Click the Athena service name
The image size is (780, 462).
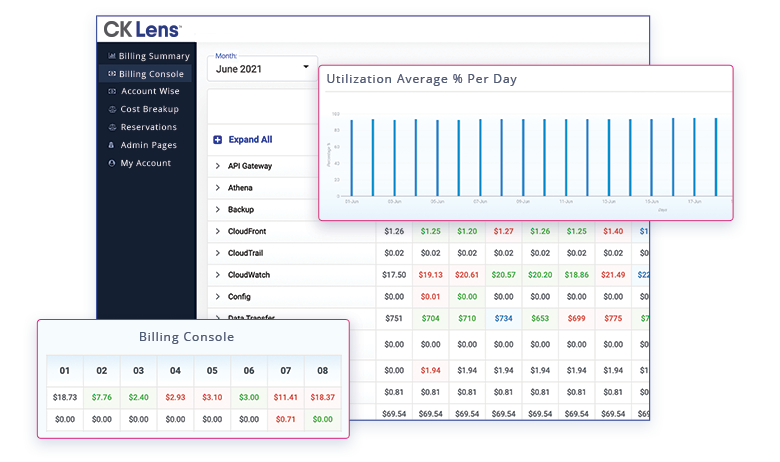click(240, 188)
